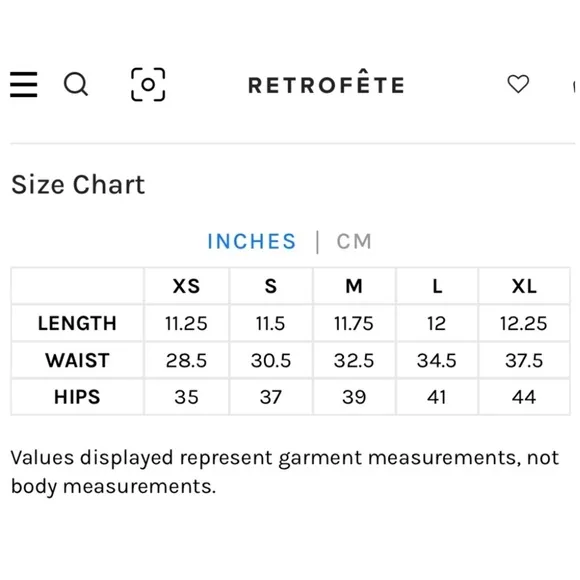
Task: Click the WAIST row label
Action: [77, 360]
